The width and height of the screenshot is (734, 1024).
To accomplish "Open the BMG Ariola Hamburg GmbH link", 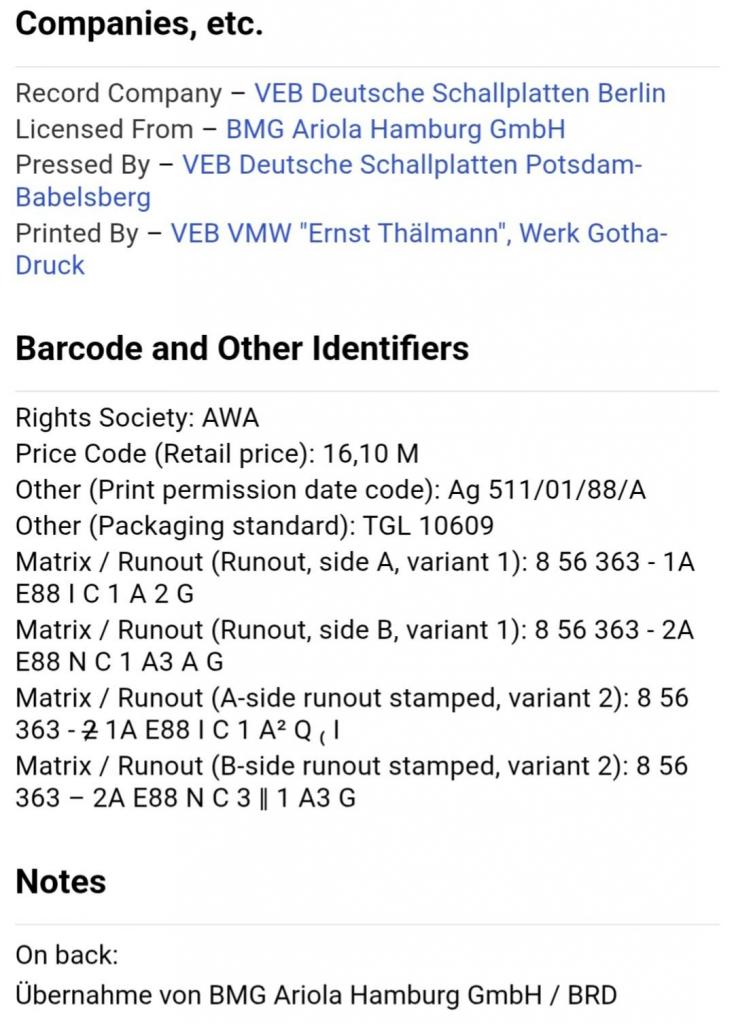I will click(395, 129).
